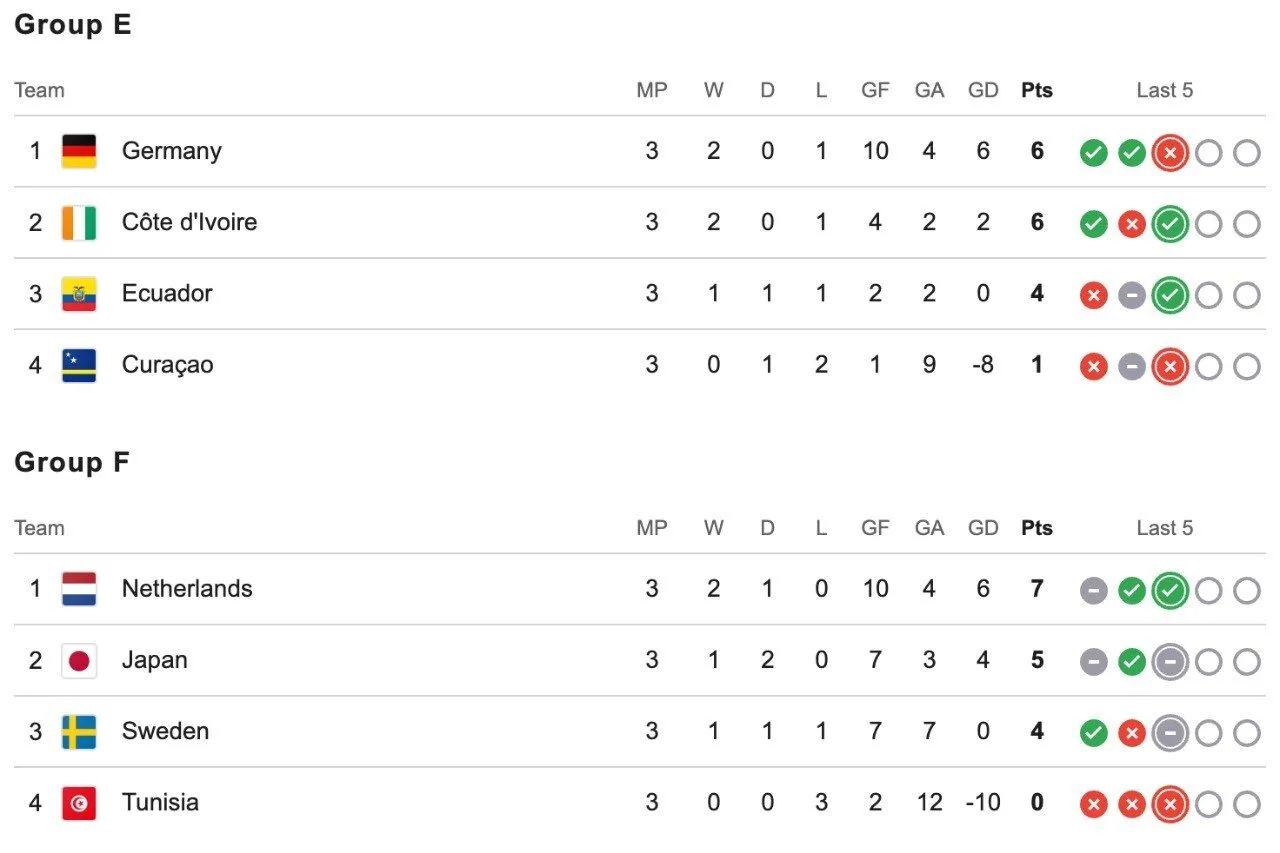Click the Germany flag icon
Viewport: 1280px width, 853px height.
point(79,151)
